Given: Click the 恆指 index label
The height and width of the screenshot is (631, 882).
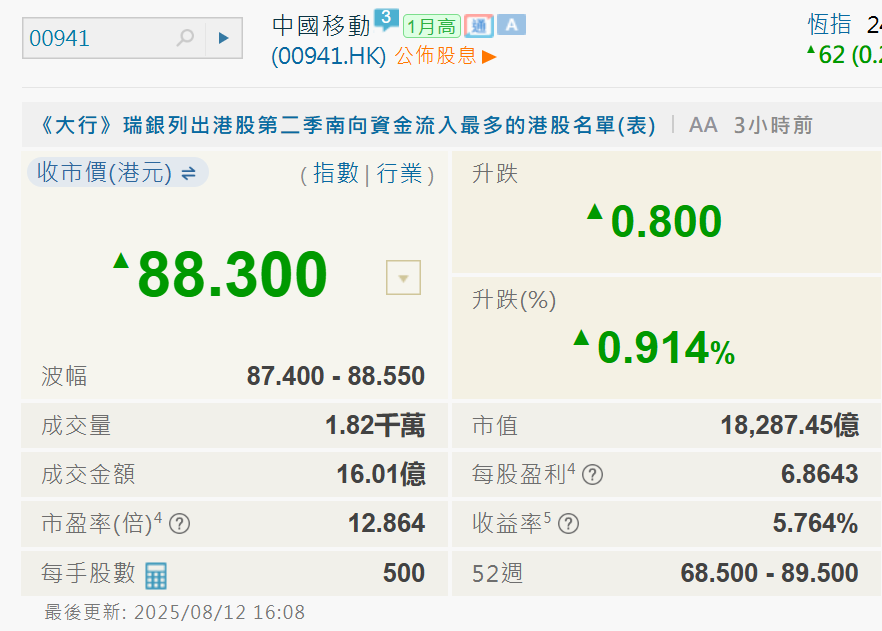Looking at the screenshot, I should [830, 25].
